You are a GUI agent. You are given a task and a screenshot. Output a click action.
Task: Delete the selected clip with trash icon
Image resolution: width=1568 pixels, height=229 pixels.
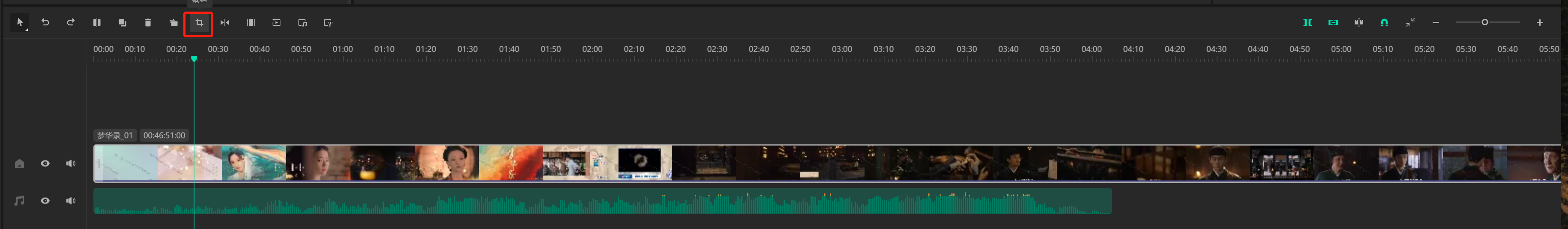pyautogui.click(x=148, y=23)
